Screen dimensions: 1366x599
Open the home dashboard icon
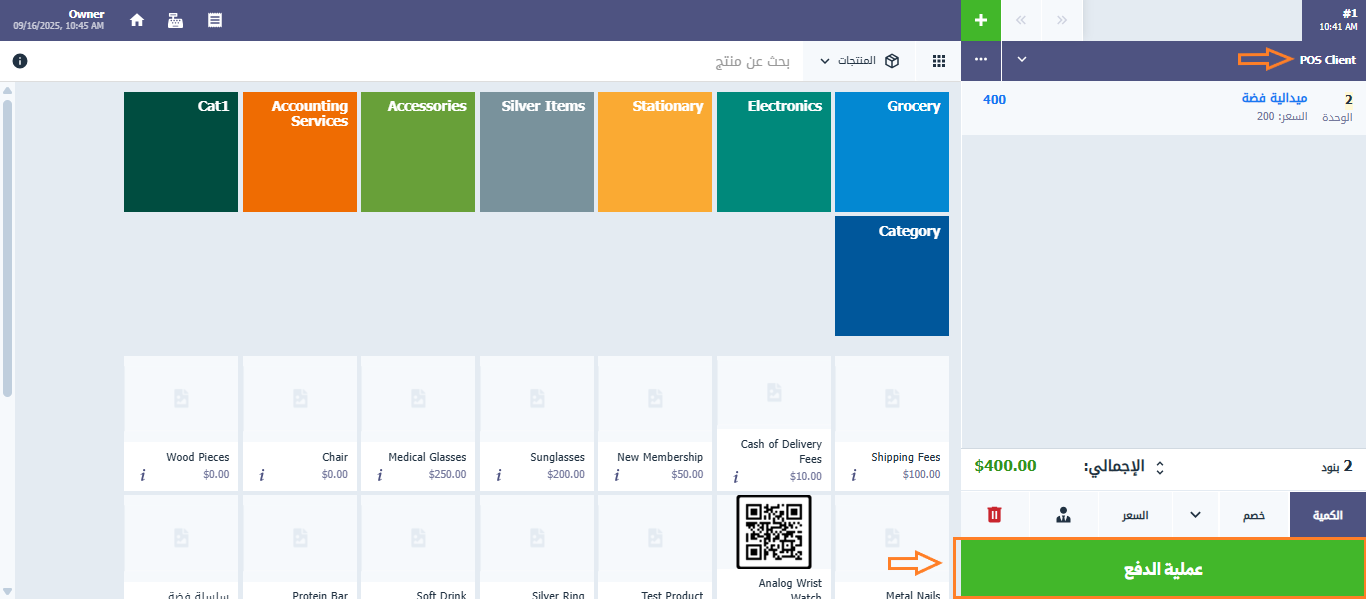[137, 20]
